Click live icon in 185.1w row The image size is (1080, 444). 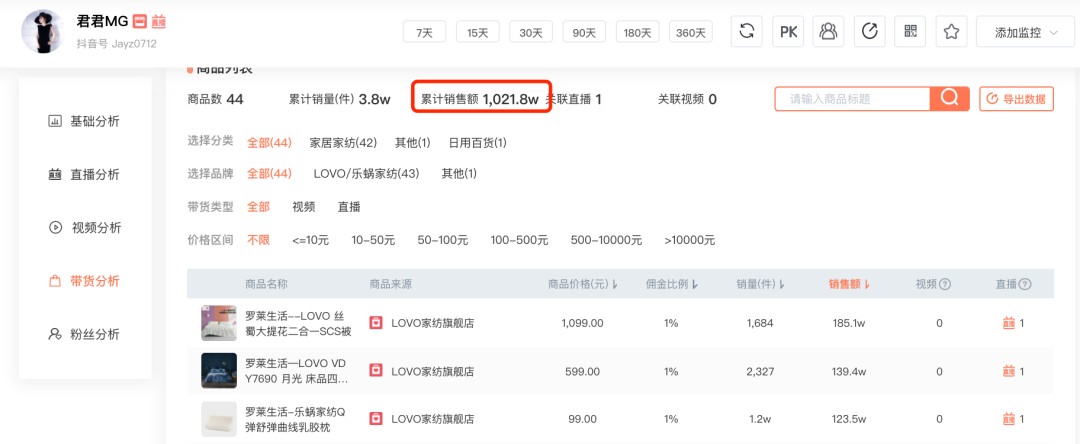1009,323
